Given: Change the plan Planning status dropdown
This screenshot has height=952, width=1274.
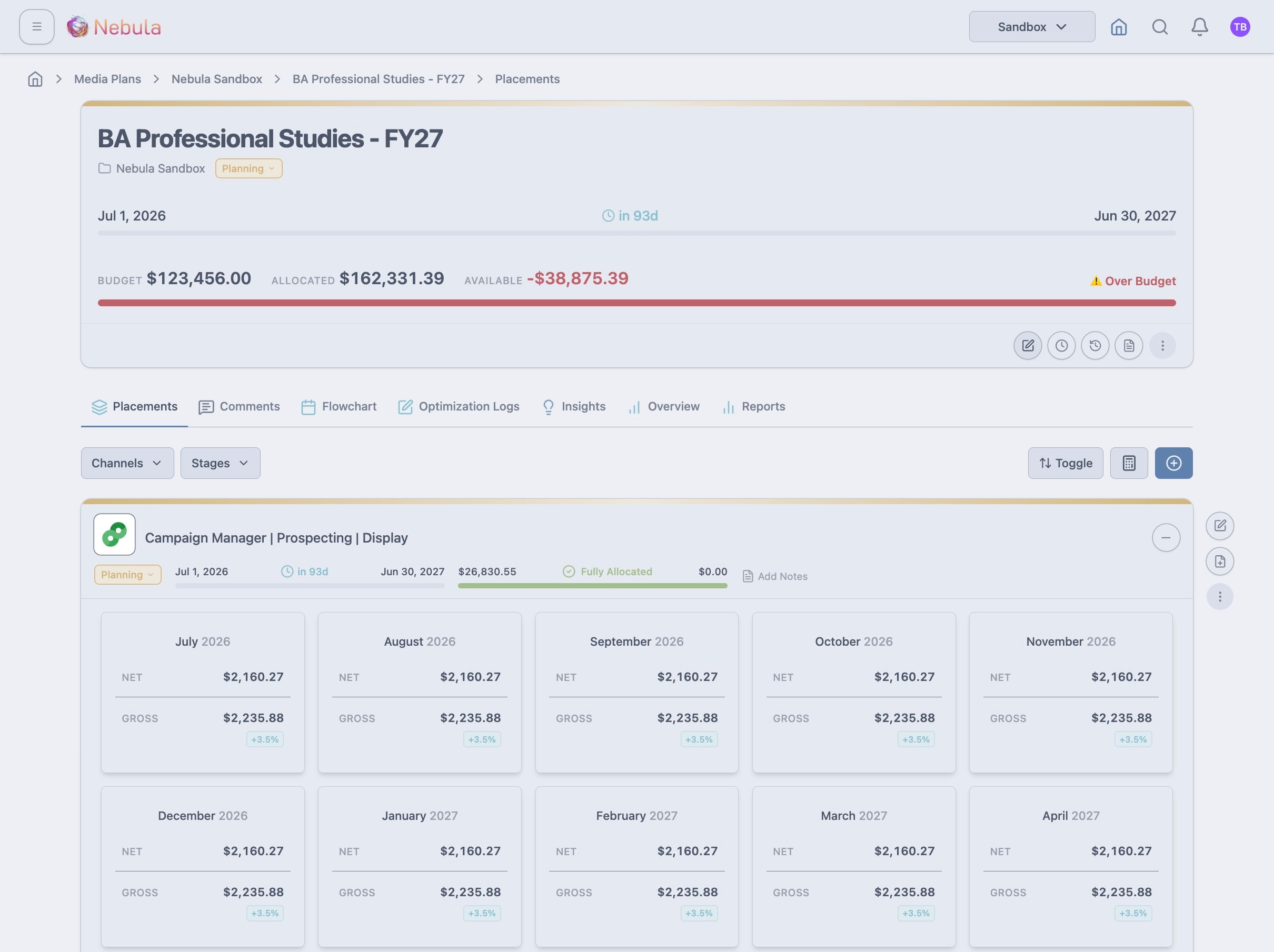Looking at the screenshot, I should point(248,168).
